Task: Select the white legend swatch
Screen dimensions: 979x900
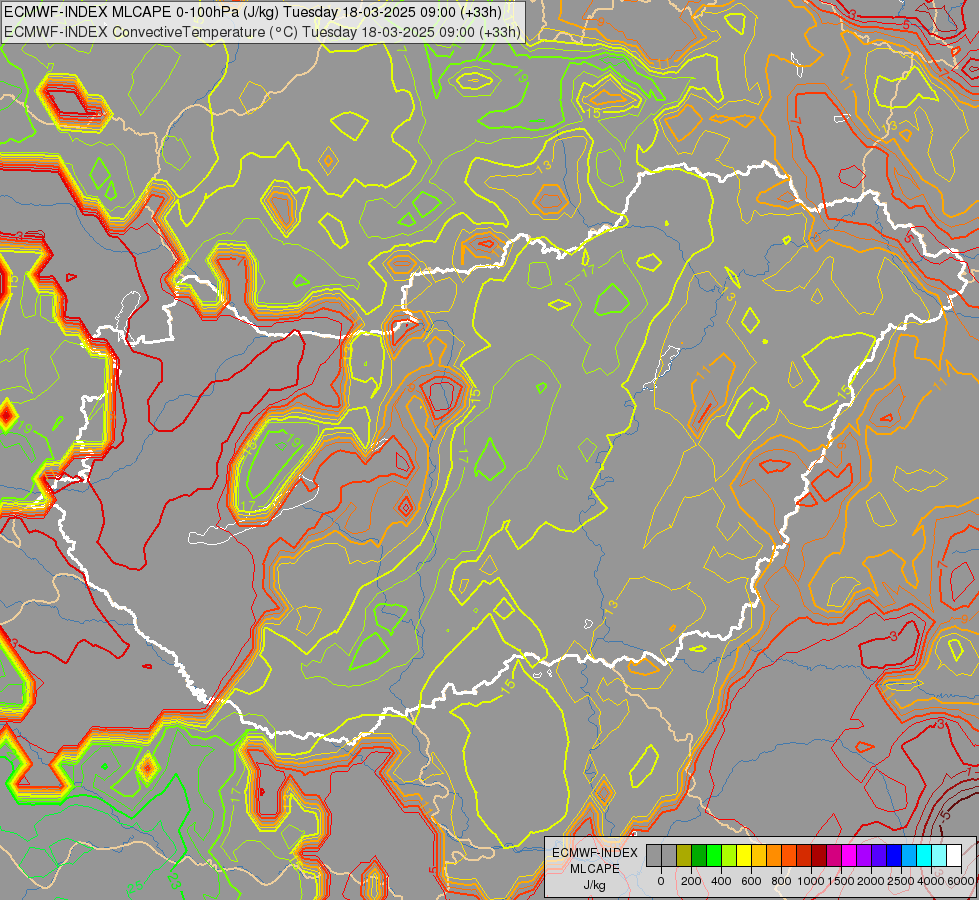Action: 955,856
